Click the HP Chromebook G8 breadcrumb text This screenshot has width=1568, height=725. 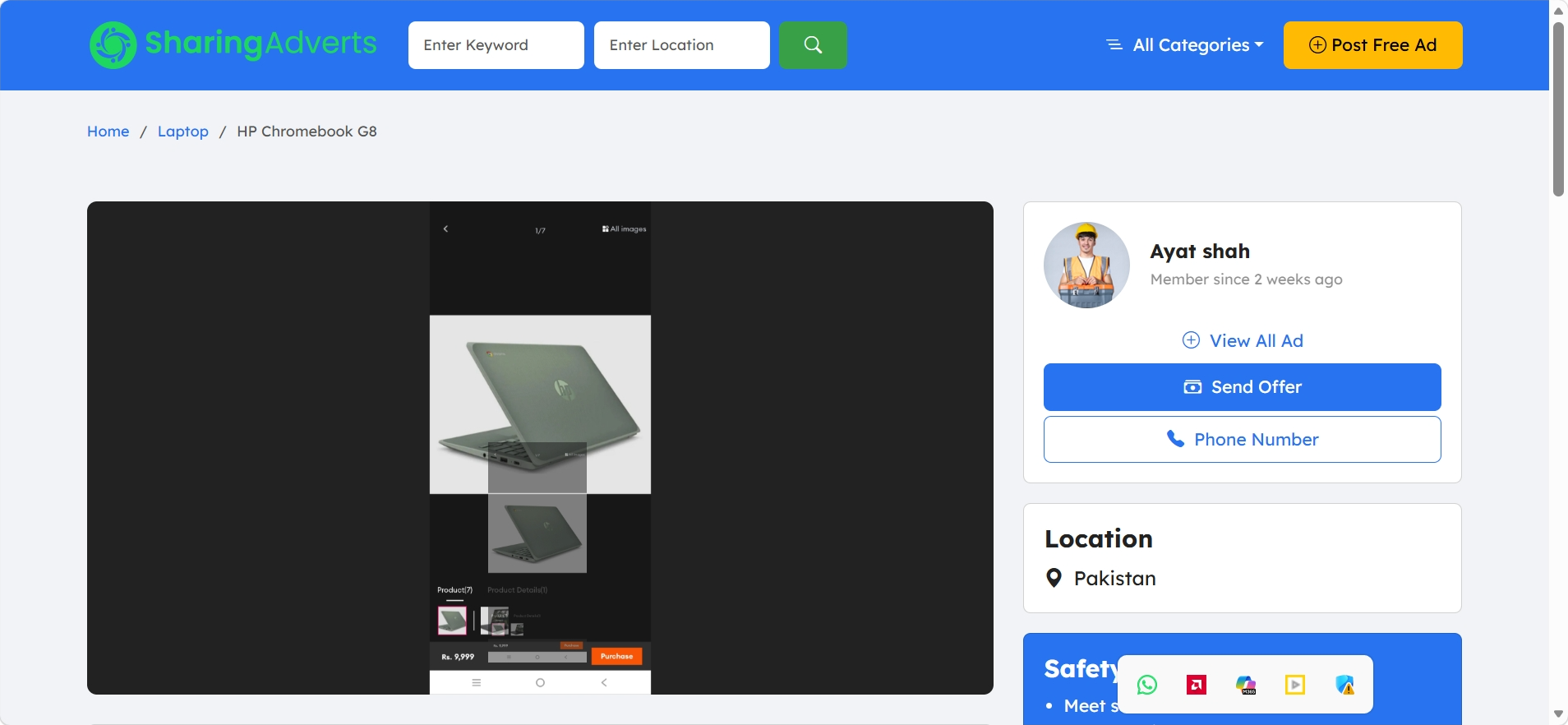pos(307,132)
